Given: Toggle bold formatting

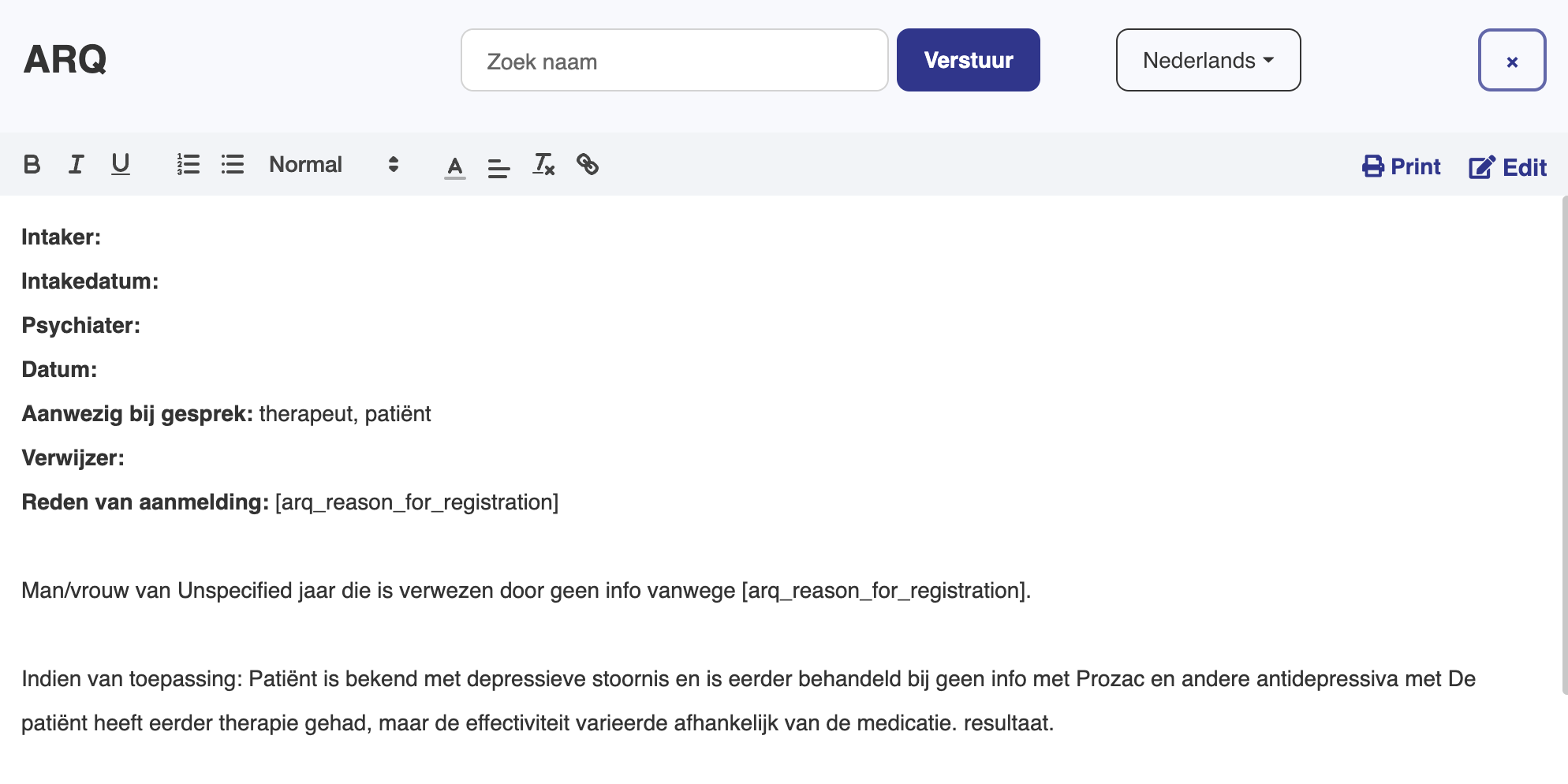Looking at the screenshot, I should (32, 165).
